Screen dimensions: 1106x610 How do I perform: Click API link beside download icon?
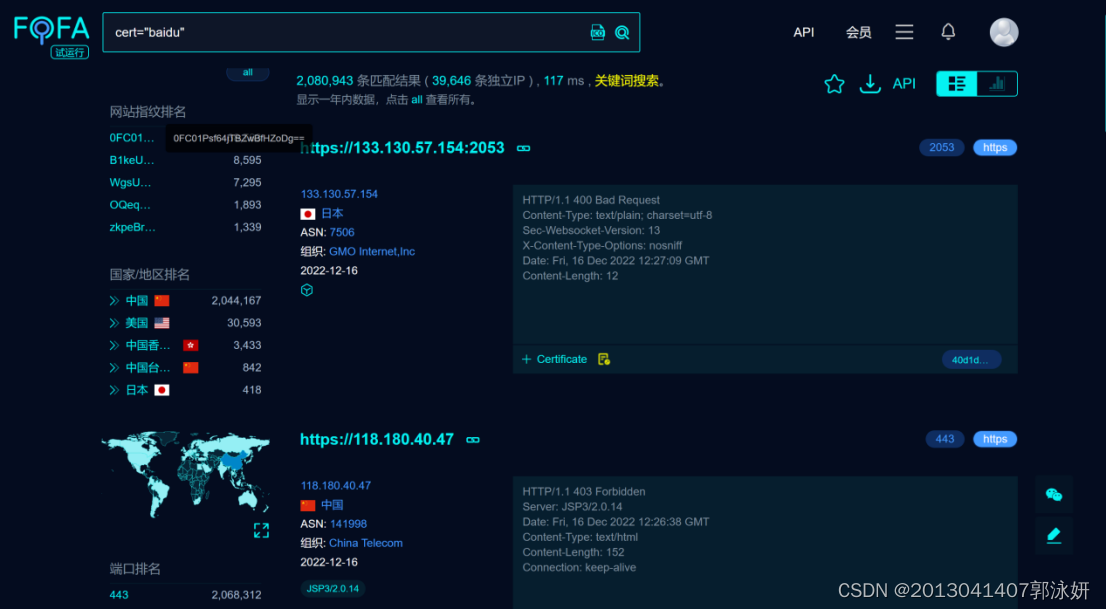[904, 84]
